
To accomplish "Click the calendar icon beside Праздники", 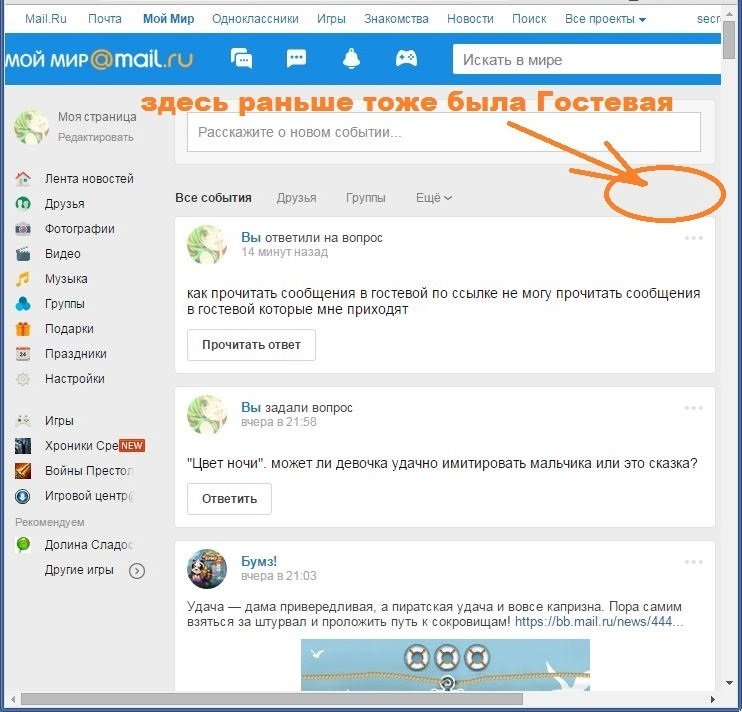I will click(x=23, y=354).
